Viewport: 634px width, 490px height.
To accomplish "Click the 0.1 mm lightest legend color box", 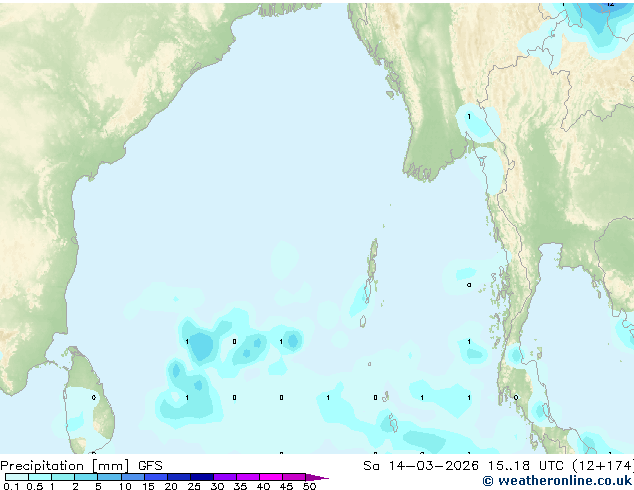I will pyautogui.click(x=17, y=477).
